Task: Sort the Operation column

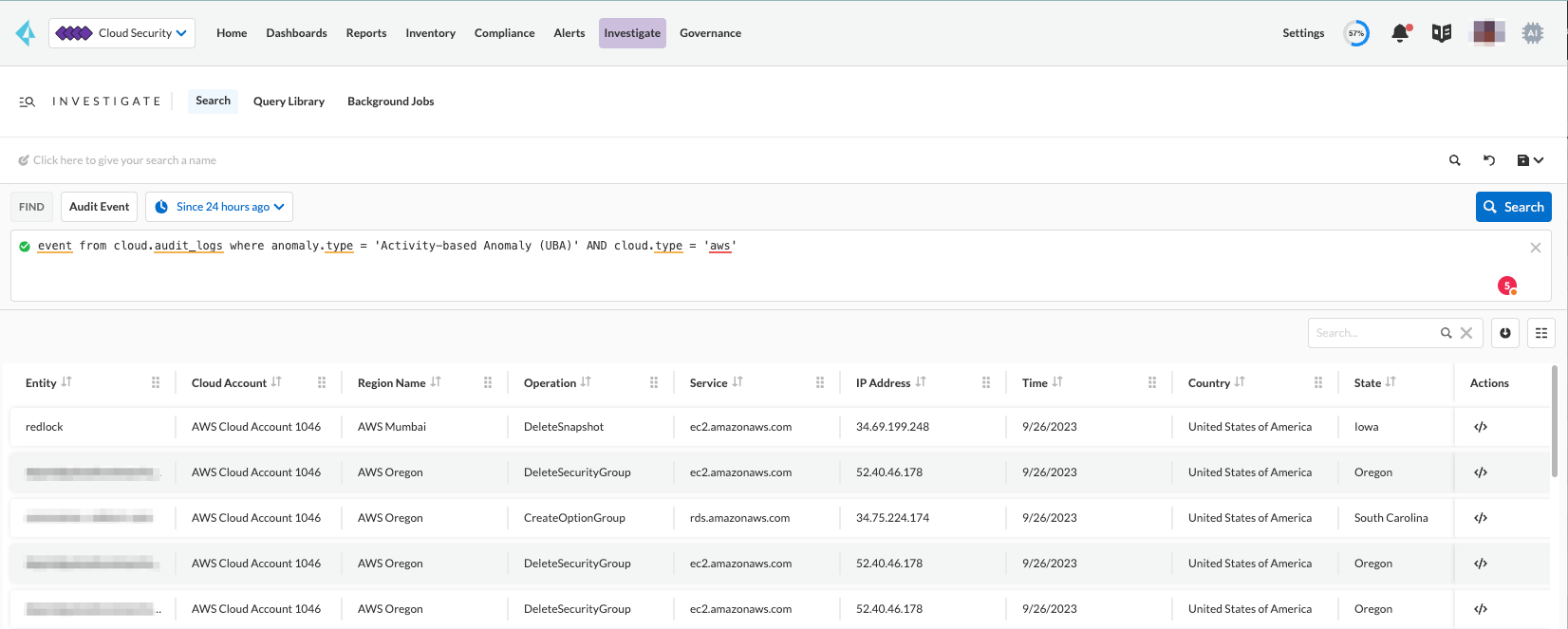Action: click(586, 382)
